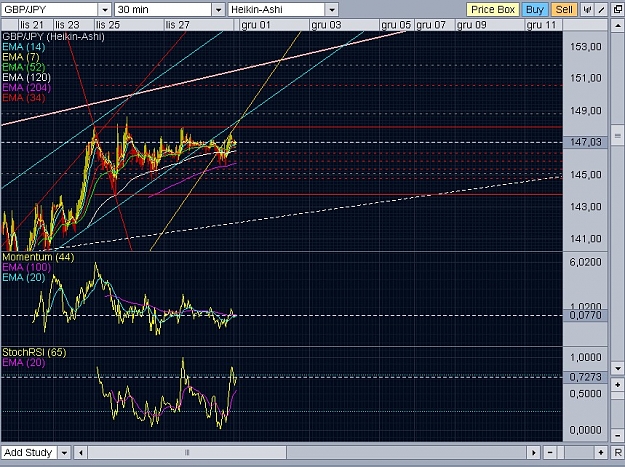Click the vertical zoom minus icon
The image size is (625, 467).
[617, 435]
